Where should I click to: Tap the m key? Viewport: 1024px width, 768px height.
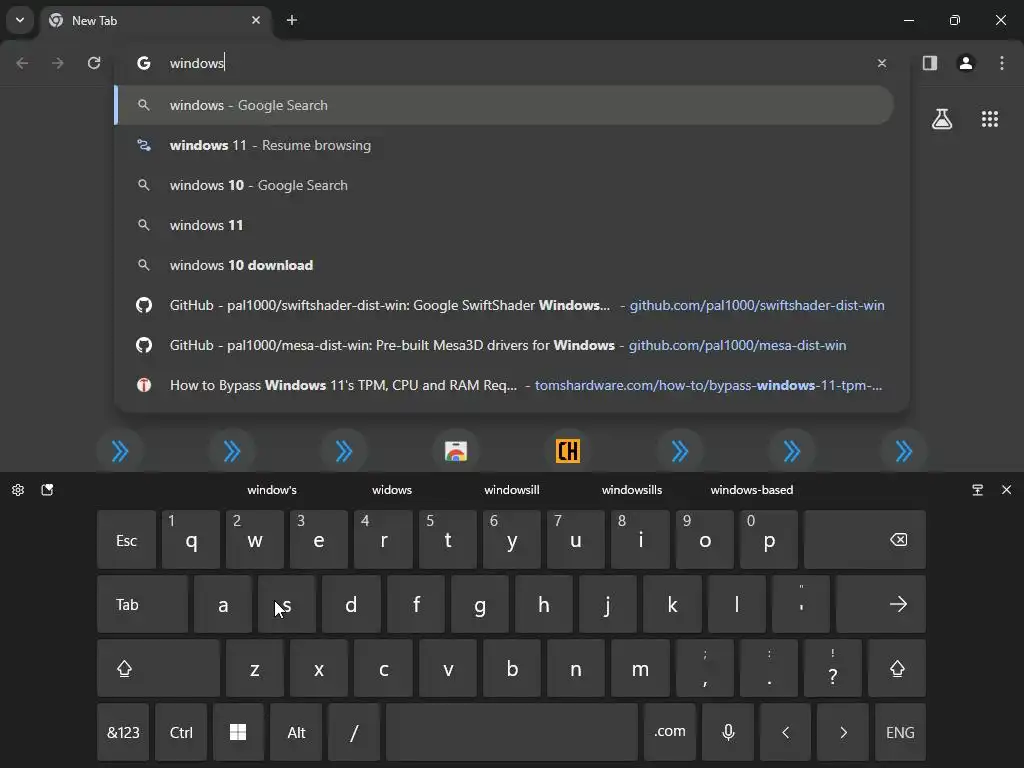click(x=641, y=668)
